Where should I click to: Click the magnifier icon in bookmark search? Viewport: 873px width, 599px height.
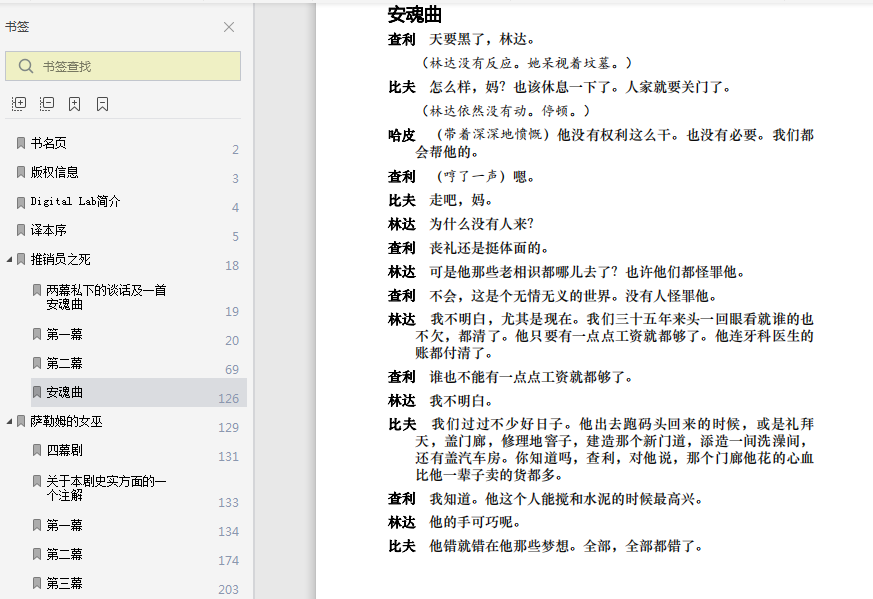click(x=26, y=66)
